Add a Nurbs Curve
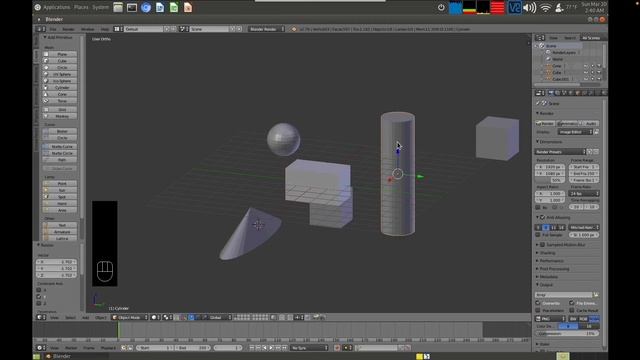 60,147
